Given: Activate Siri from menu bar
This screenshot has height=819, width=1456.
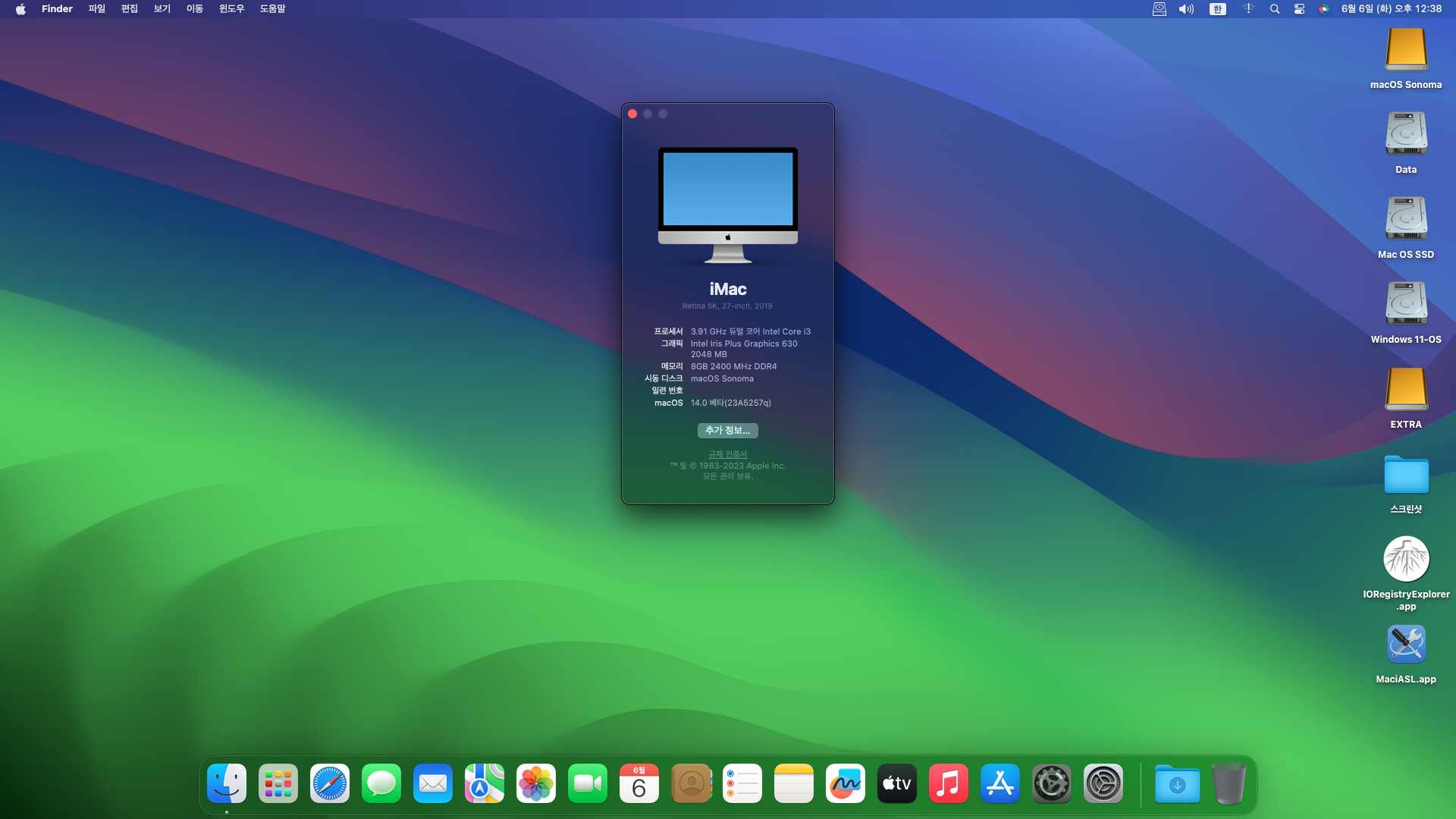Looking at the screenshot, I should tap(1324, 9).
